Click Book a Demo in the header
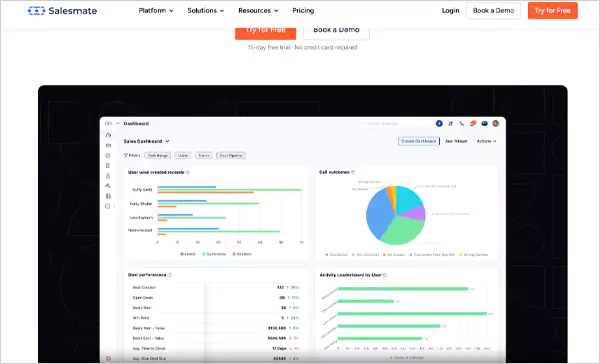 coord(493,11)
